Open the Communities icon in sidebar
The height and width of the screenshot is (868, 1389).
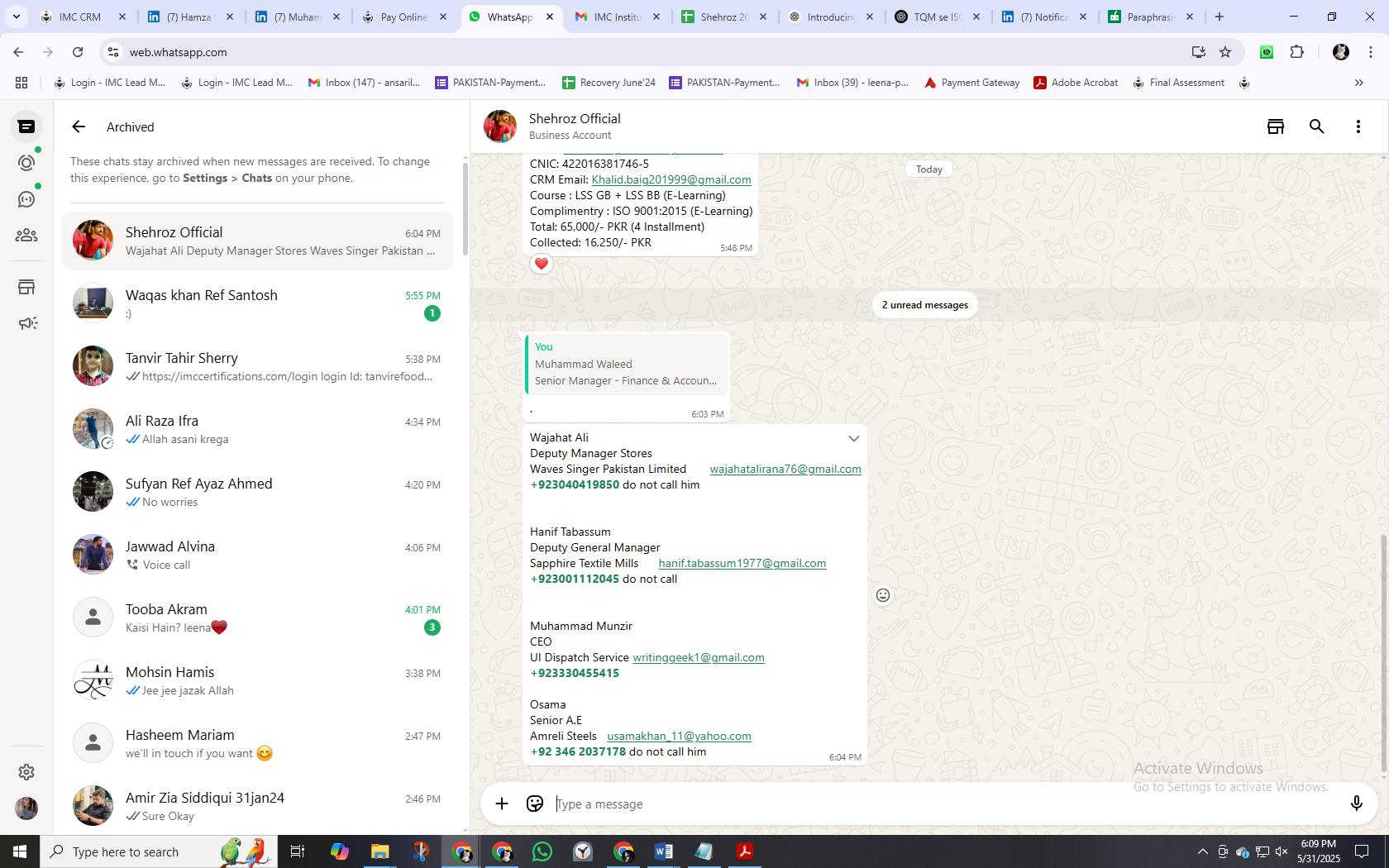[x=26, y=236]
